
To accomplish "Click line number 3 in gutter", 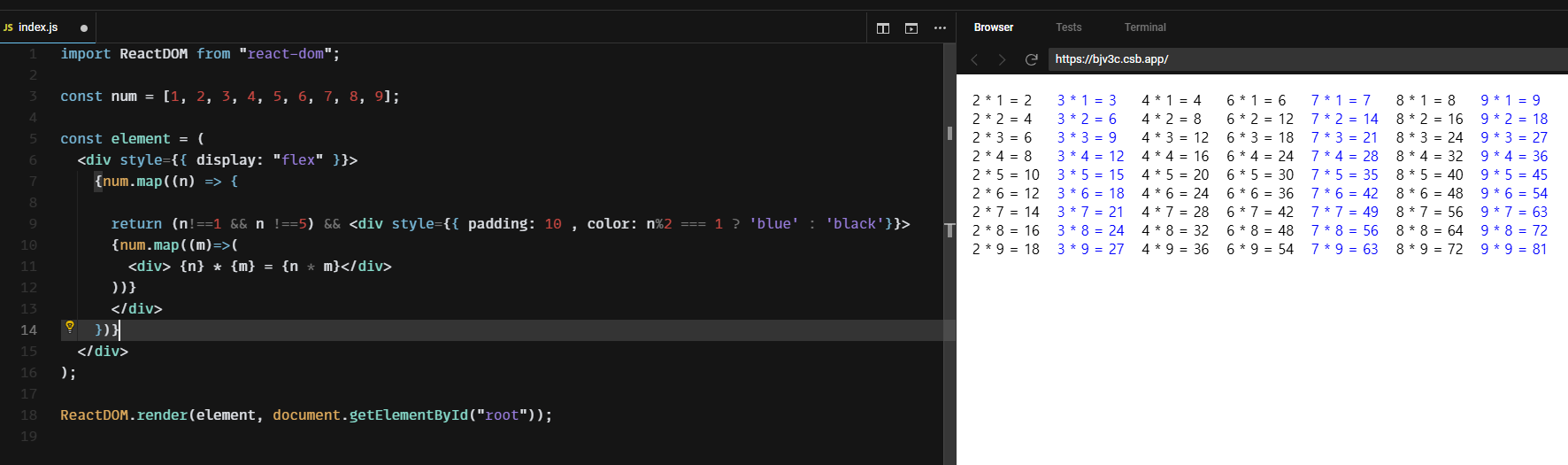I will 33,97.
